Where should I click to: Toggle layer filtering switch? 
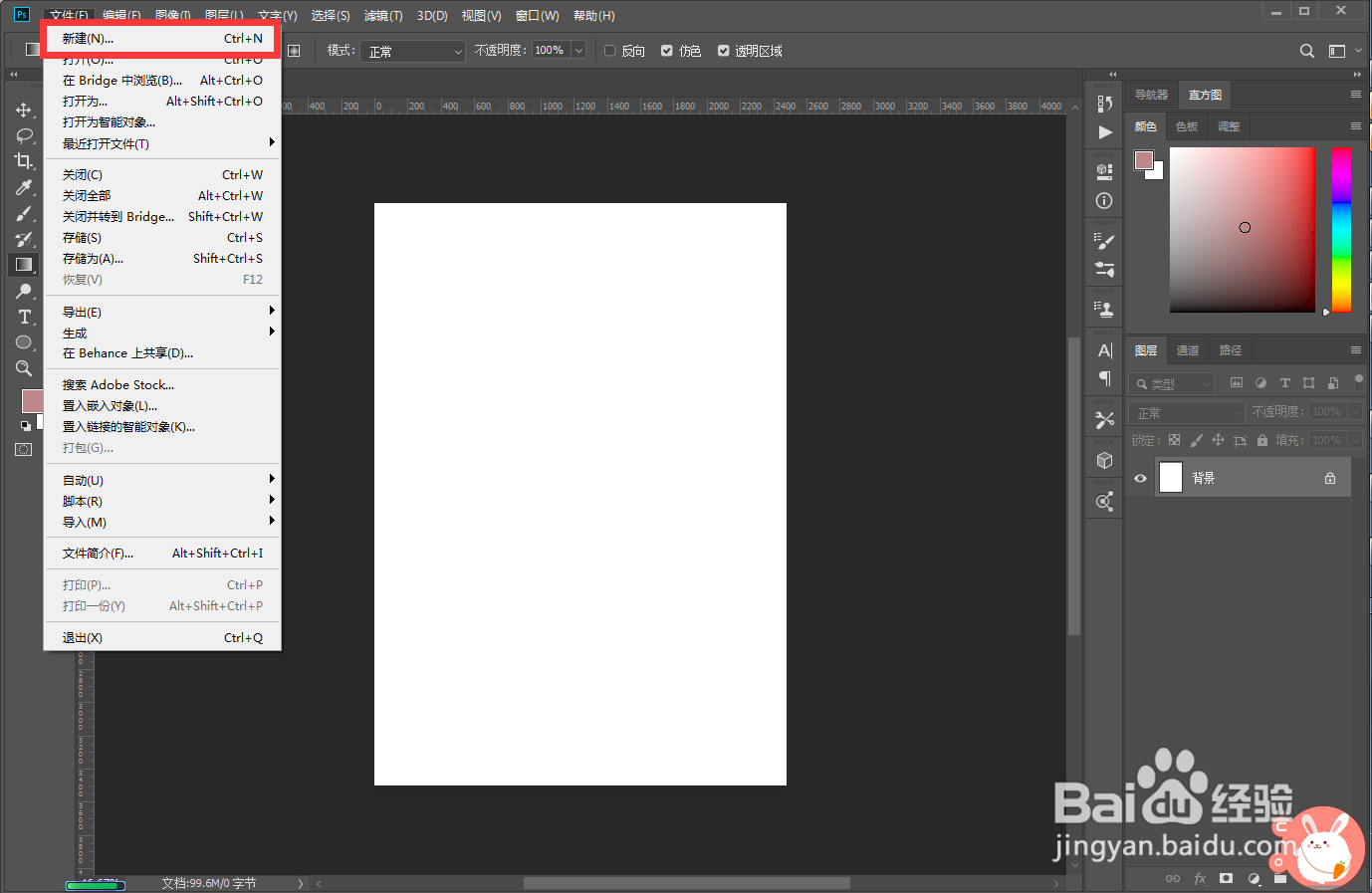1359,380
